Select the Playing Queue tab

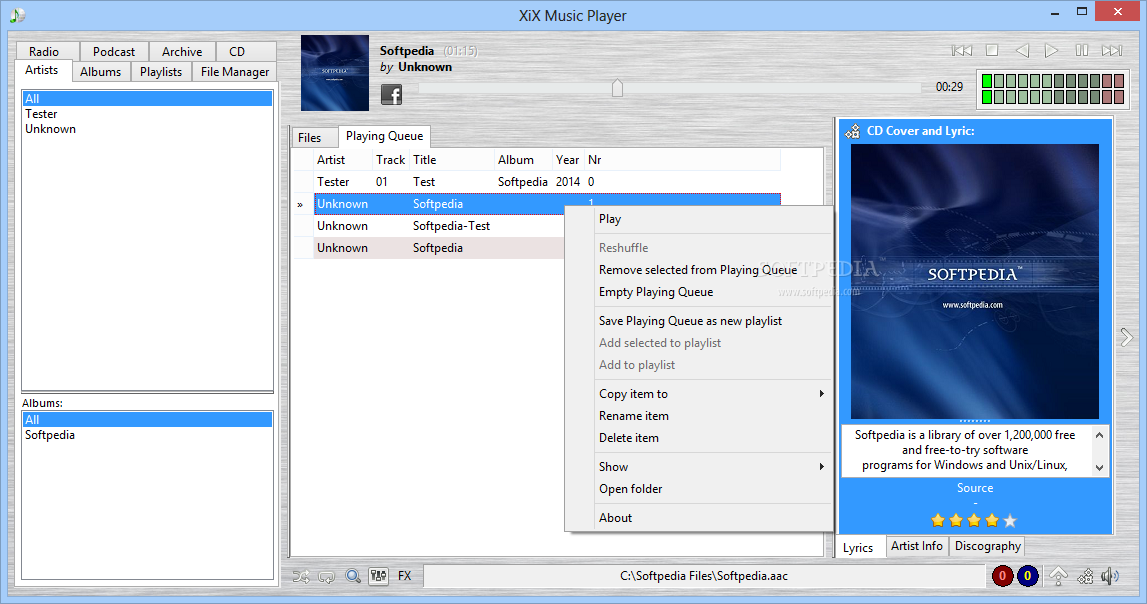[384, 136]
